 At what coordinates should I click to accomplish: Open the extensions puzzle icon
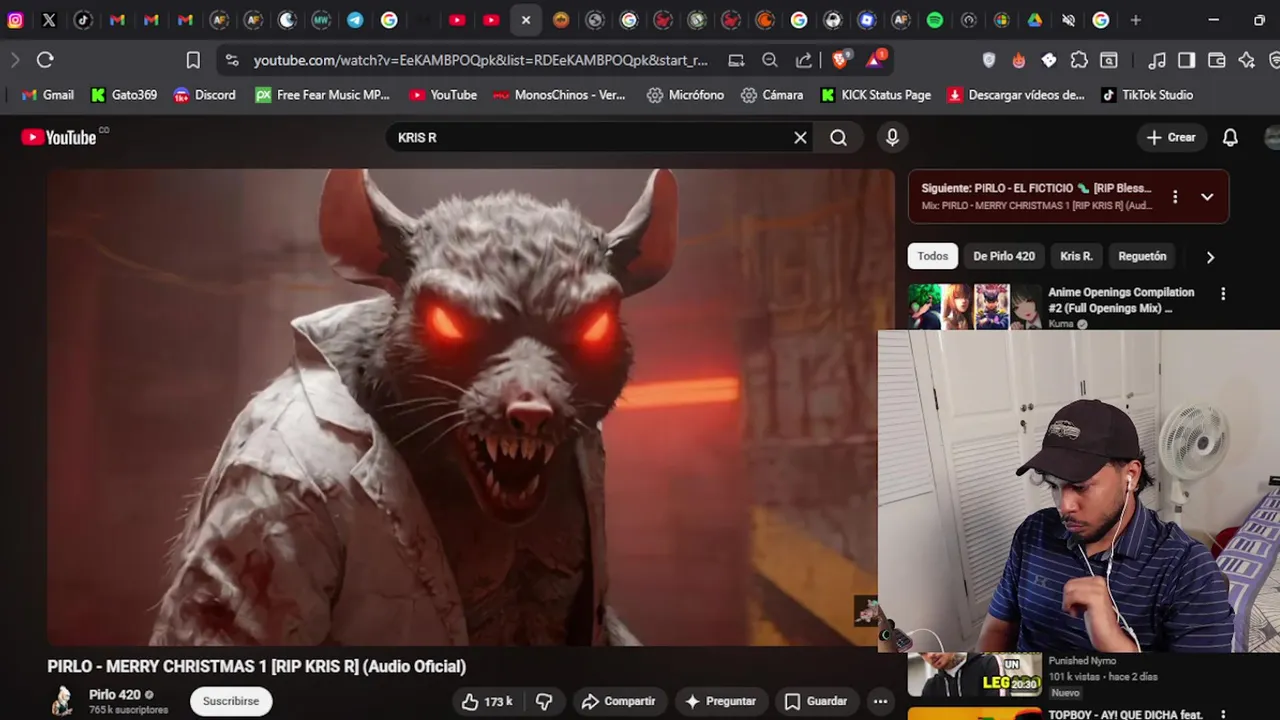[1079, 60]
